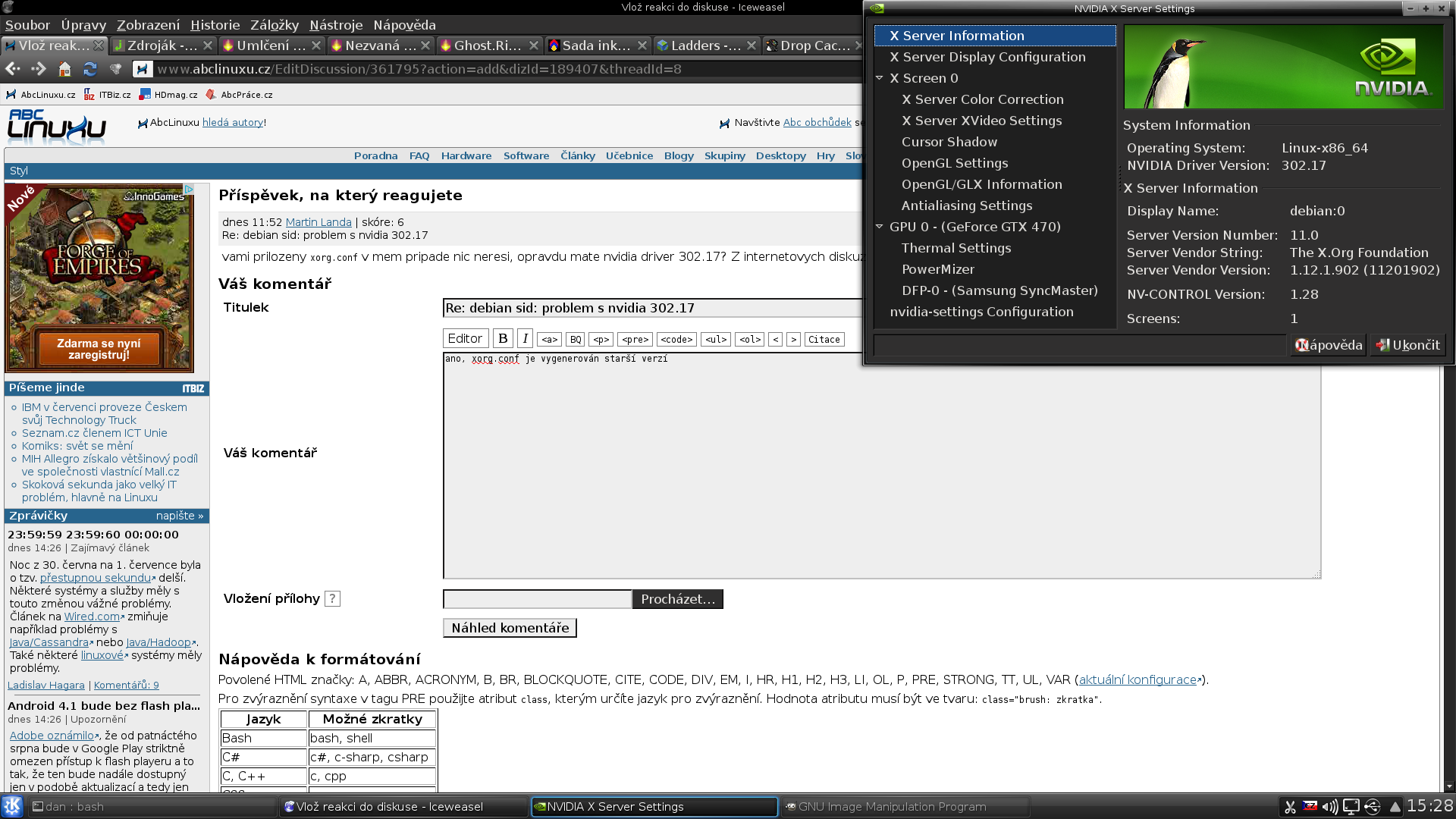Close the 'Zdroják' browser tab

click(x=208, y=45)
